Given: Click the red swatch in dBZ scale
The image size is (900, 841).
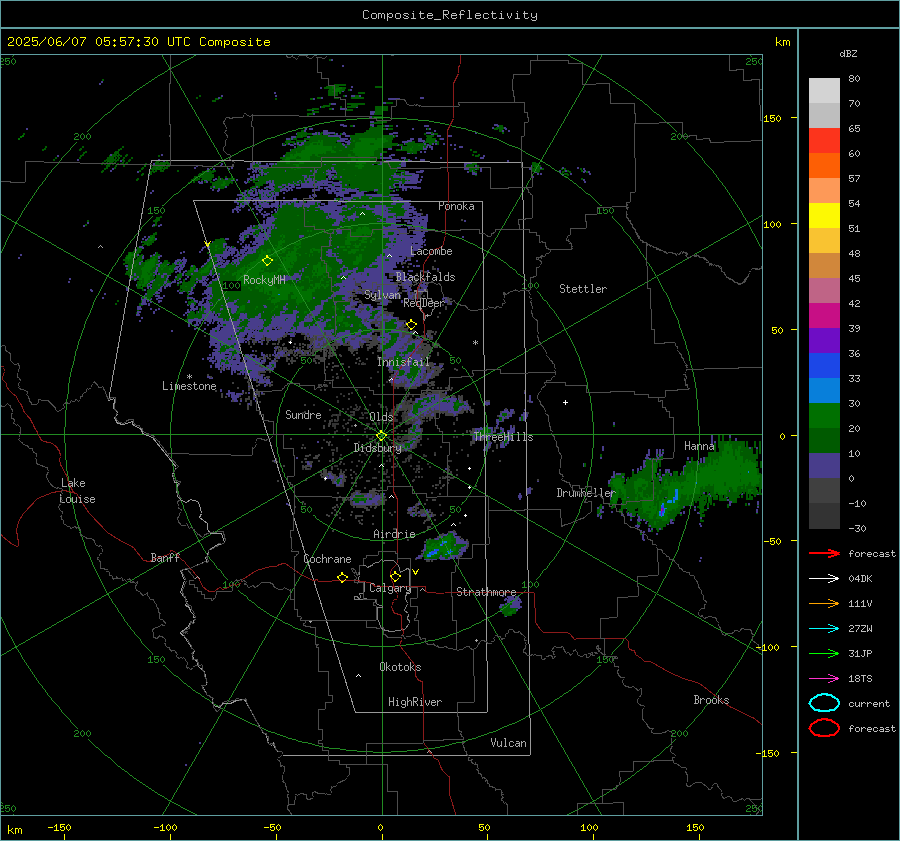Looking at the screenshot, I should [824, 141].
